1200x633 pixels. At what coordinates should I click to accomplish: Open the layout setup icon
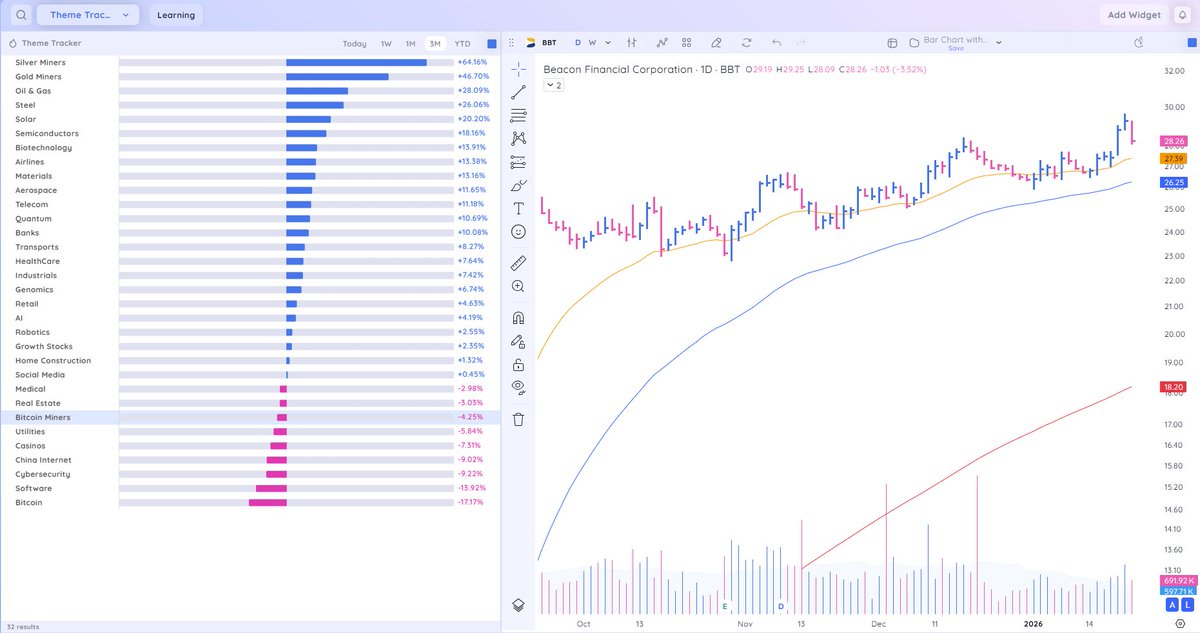[x=893, y=43]
